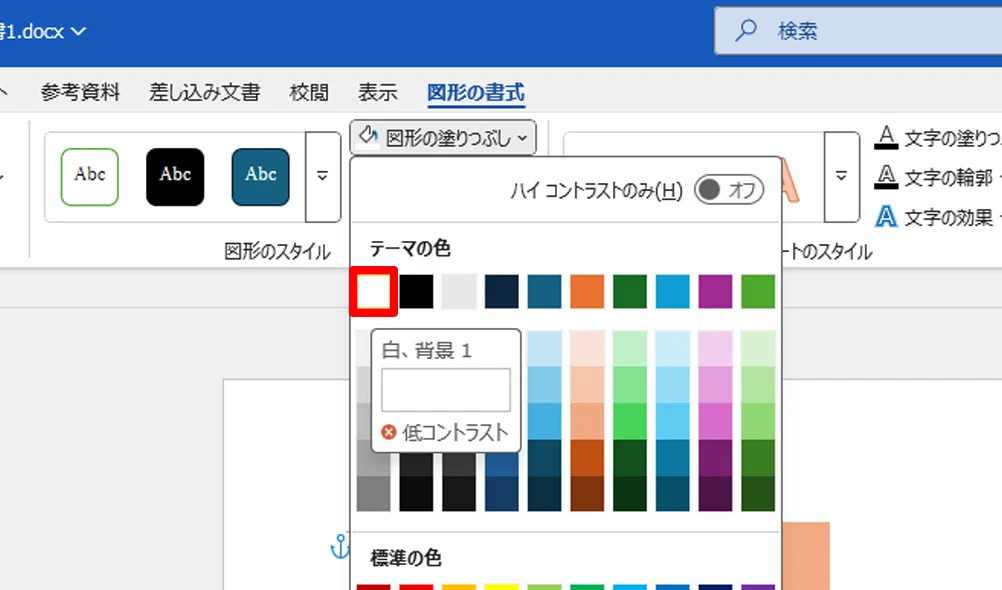1002x590 pixels.
Task: Pick the black theme color swatch
Action: click(x=416, y=291)
